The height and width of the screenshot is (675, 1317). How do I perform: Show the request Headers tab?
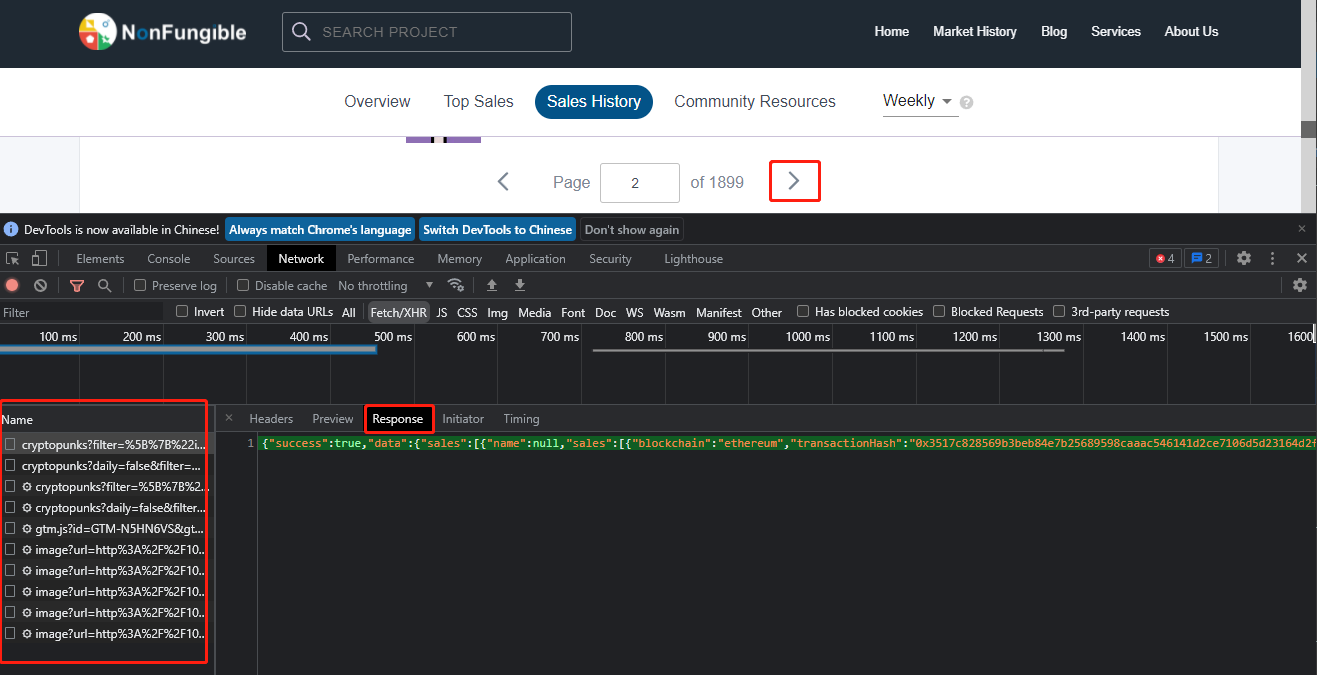coord(271,419)
